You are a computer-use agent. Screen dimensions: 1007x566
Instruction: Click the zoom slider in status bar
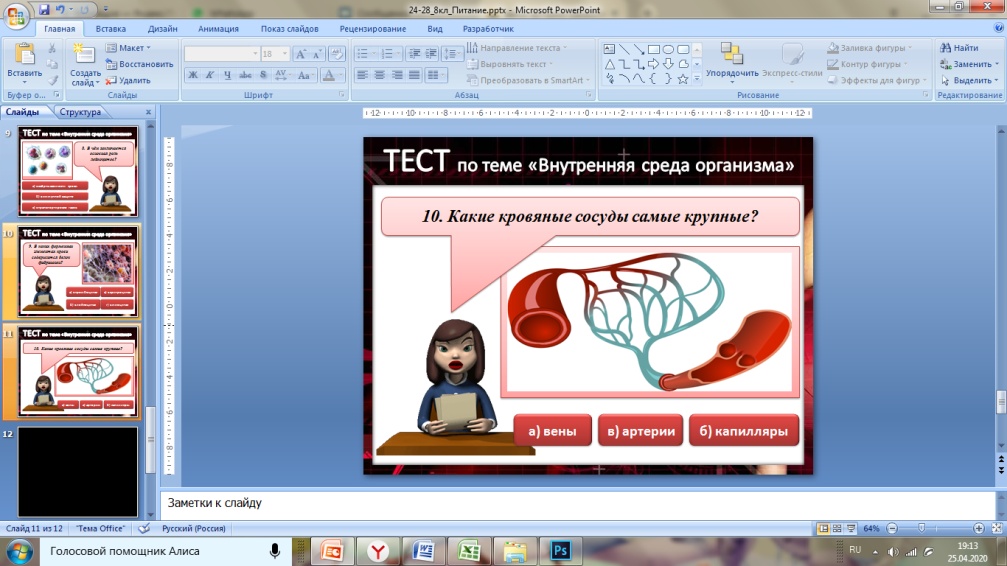[921, 527]
